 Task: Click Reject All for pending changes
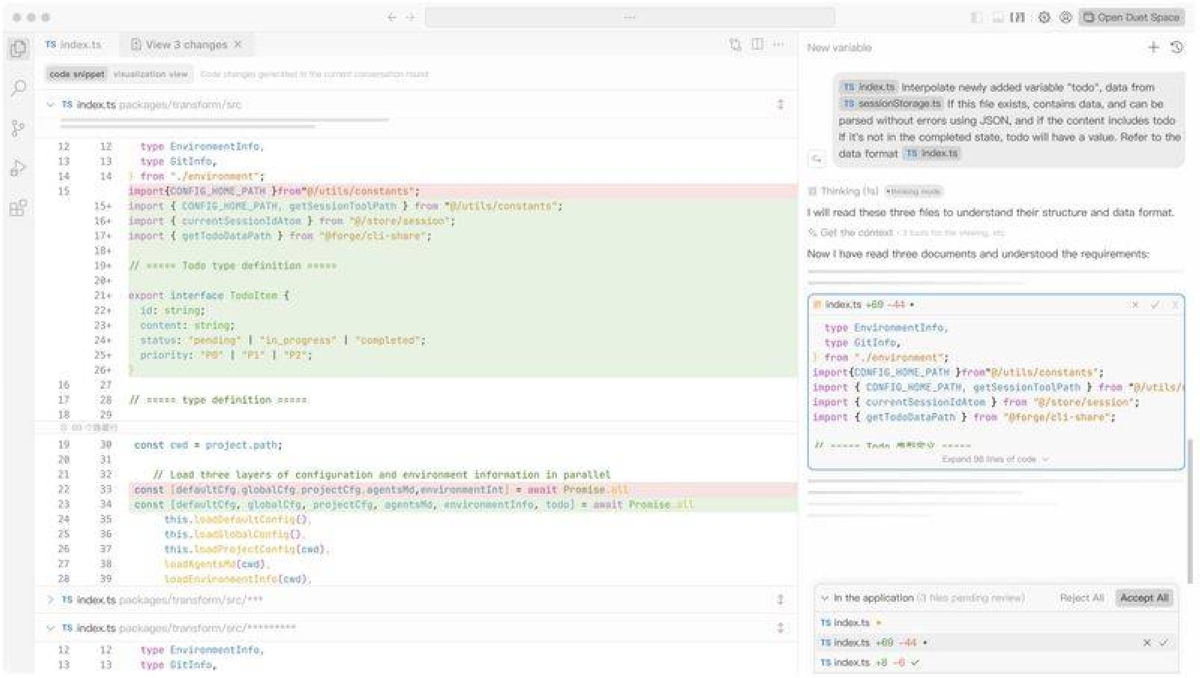(1082, 598)
